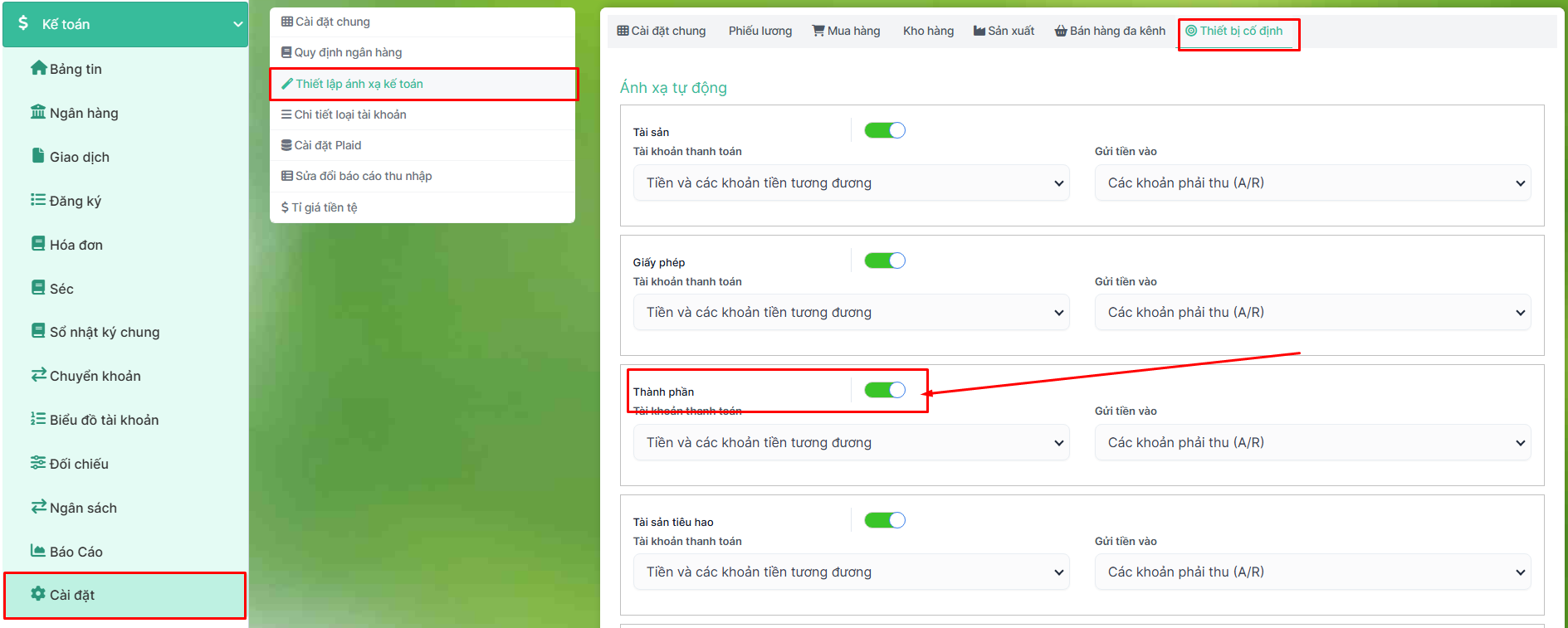Image resolution: width=1568 pixels, height=628 pixels.
Task: Click the list icon for Đăng ký
Action: point(38,200)
